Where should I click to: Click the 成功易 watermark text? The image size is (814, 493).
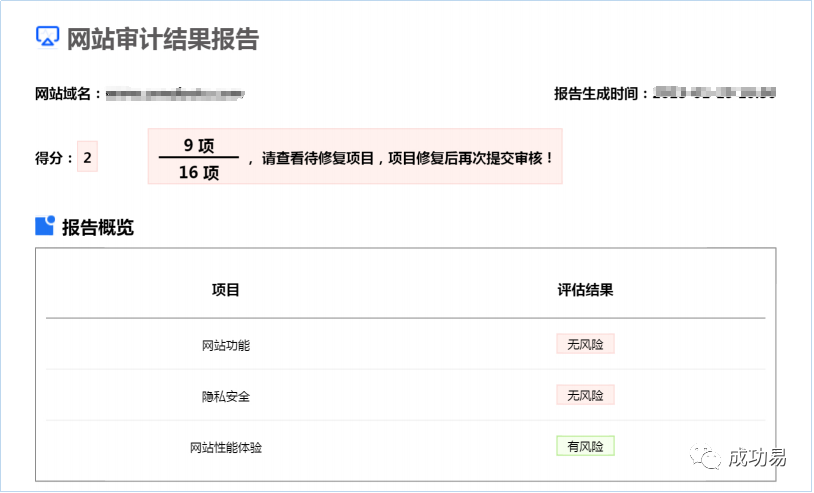[757, 457]
